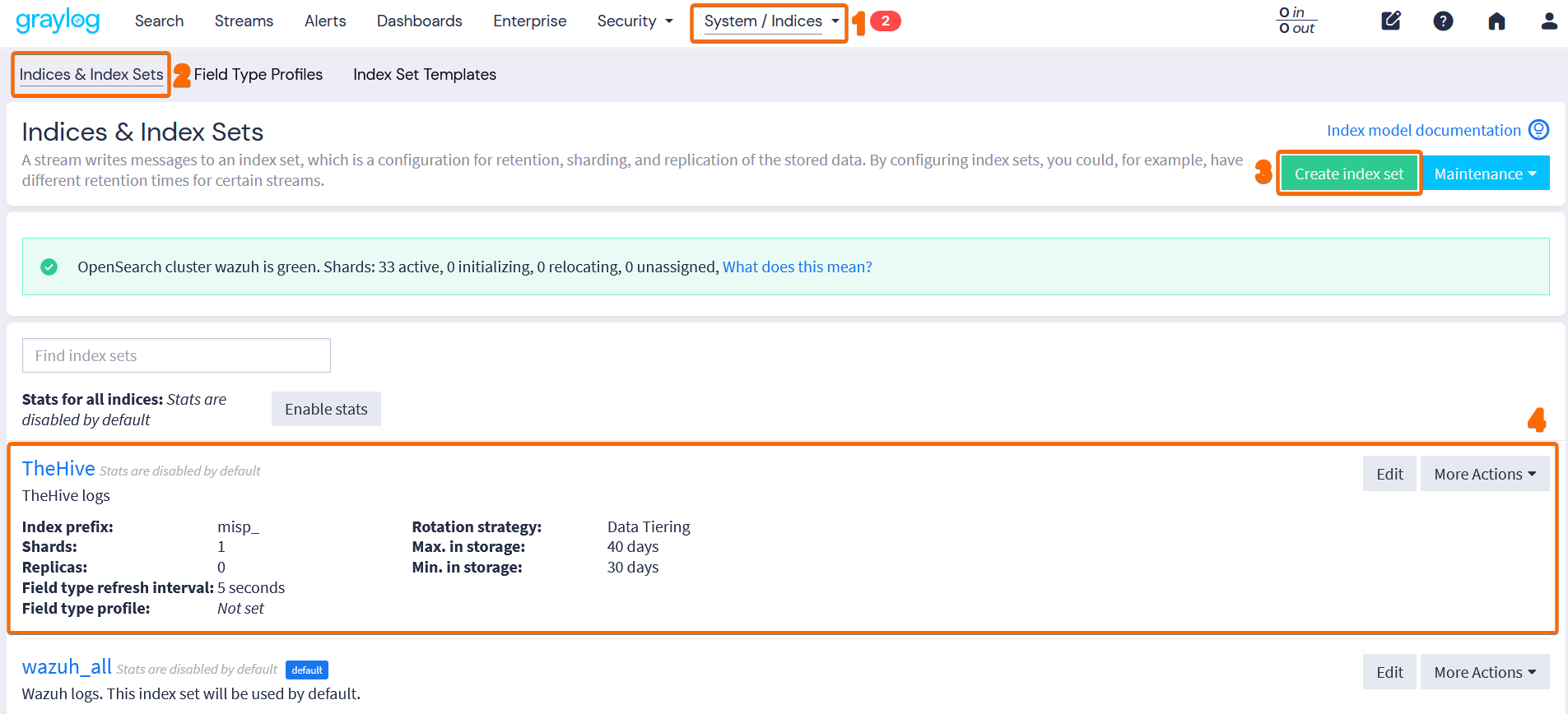Click the 'TheHive logs' description text
Viewport: 1568px width, 714px height.
66,495
